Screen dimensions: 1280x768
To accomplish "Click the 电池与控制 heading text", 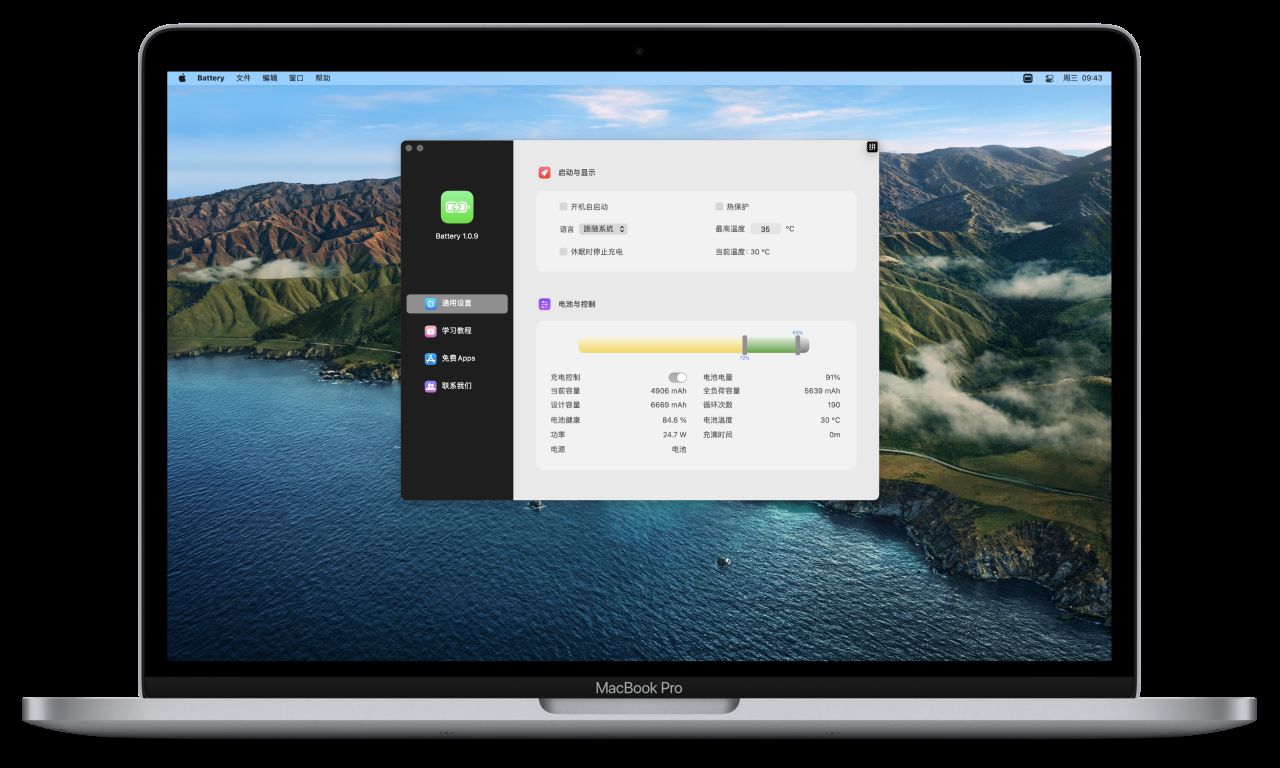I will pos(577,304).
